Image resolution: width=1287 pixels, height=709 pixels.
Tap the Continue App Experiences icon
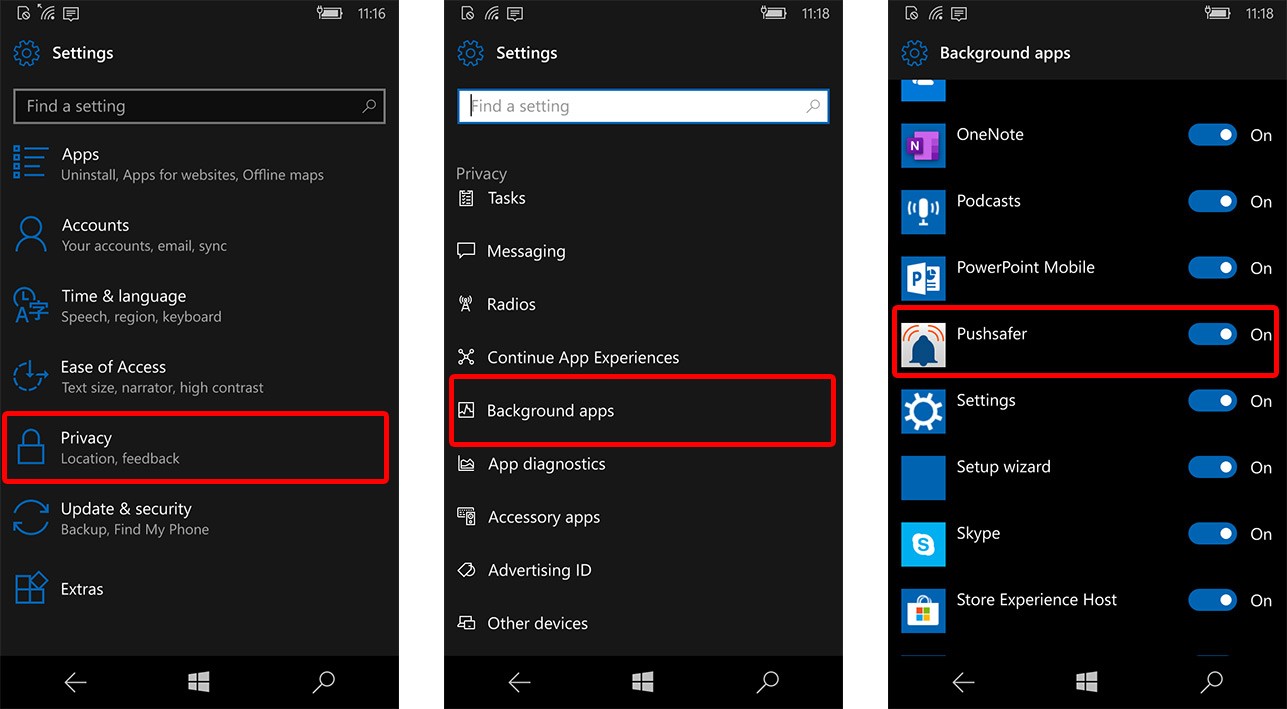(x=466, y=357)
